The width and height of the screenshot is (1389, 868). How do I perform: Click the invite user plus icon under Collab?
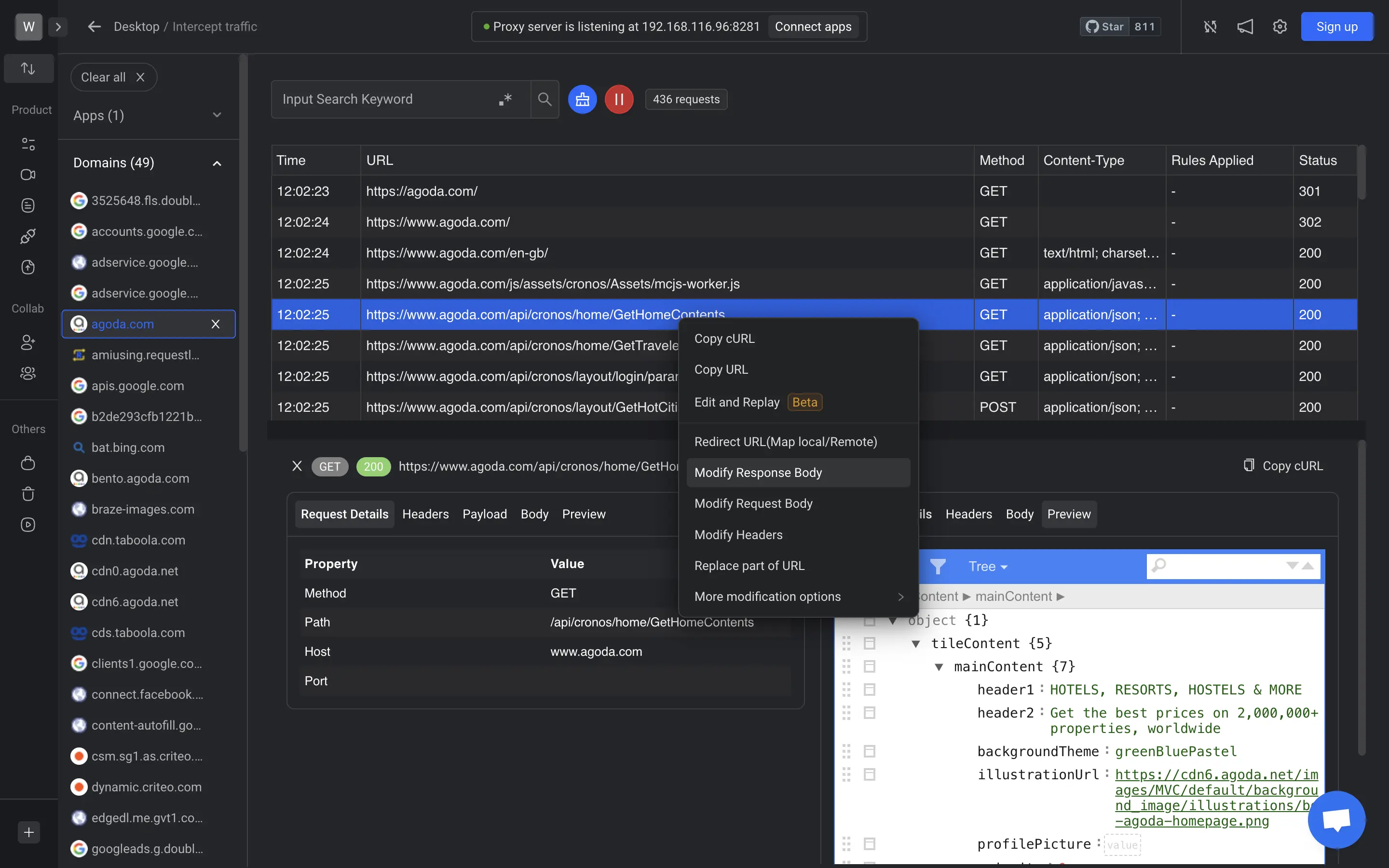[x=28, y=343]
